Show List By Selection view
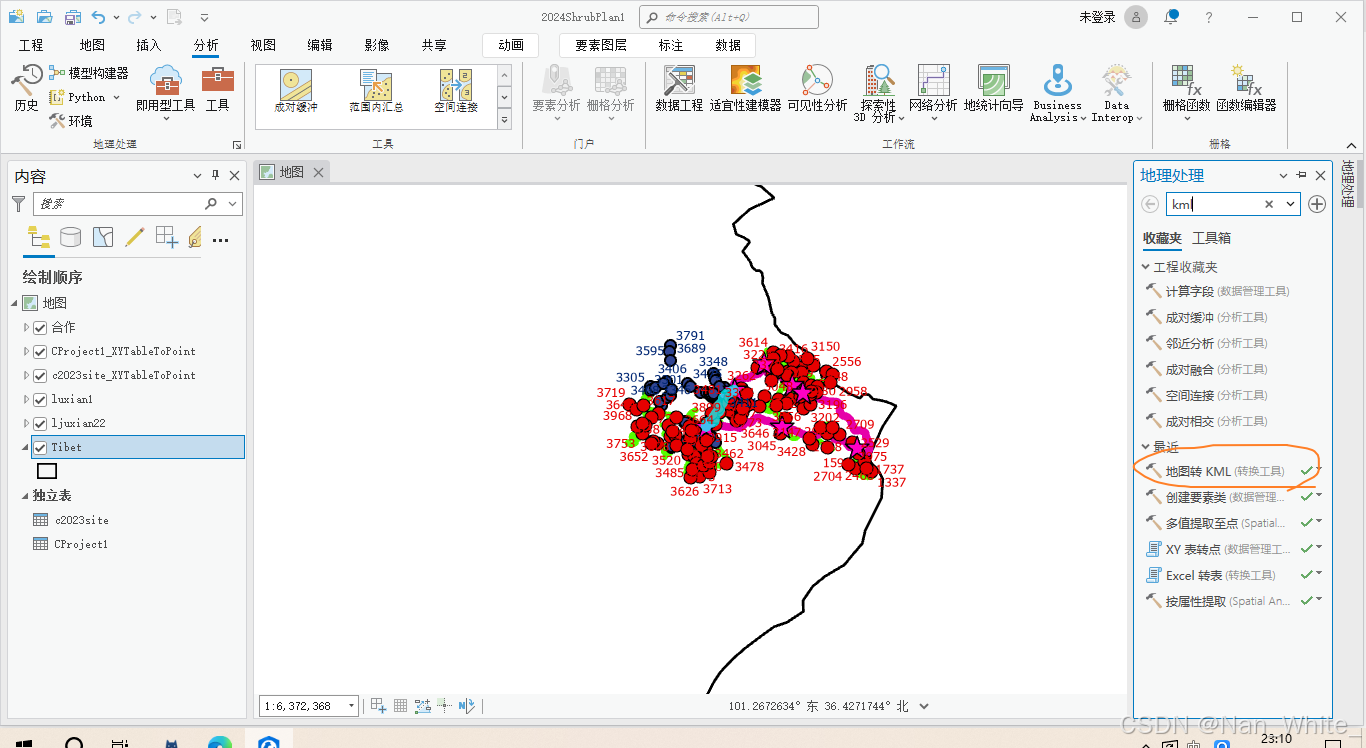 coord(103,237)
